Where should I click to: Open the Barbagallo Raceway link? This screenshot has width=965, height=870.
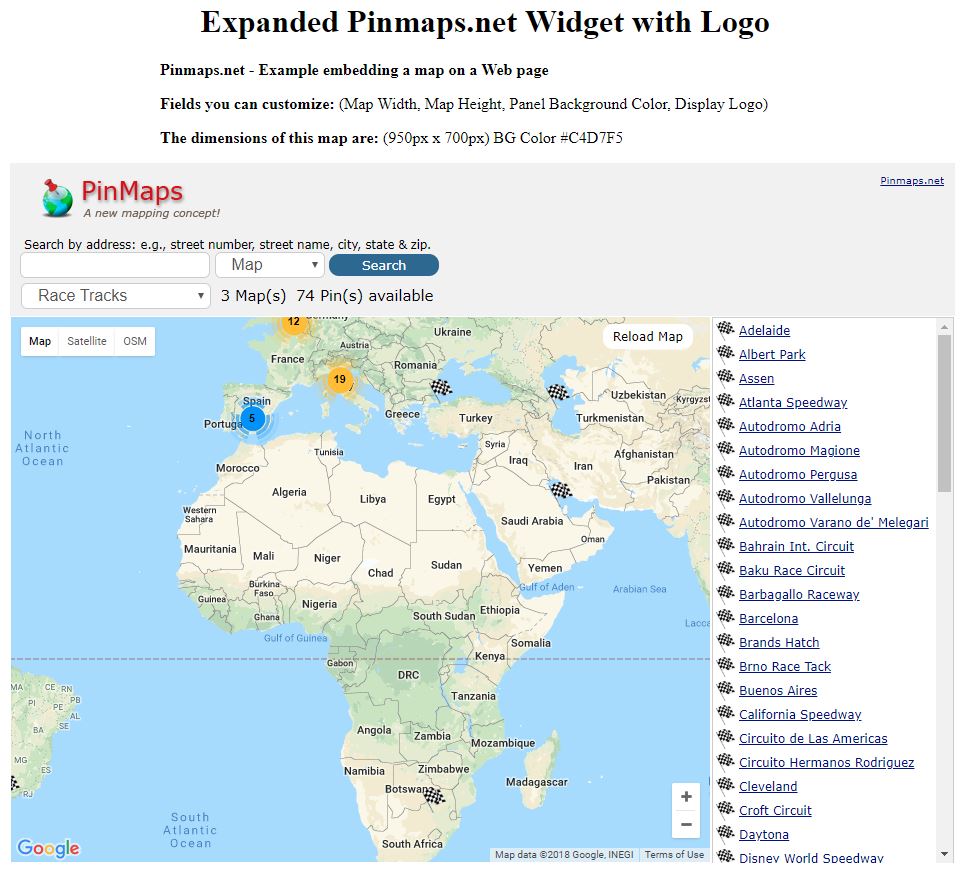pyautogui.click(x=799, y=594)
